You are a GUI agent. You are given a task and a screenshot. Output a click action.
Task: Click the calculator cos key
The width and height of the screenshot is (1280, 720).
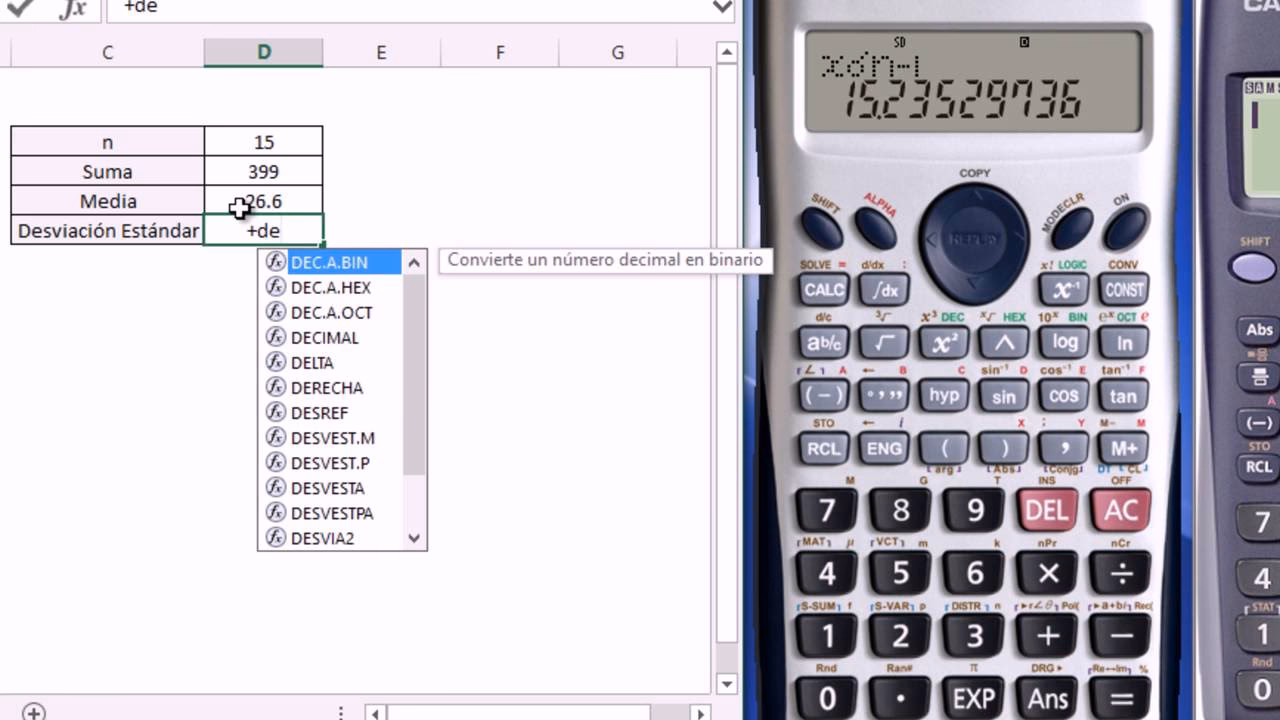click(x=1064, y=396)
